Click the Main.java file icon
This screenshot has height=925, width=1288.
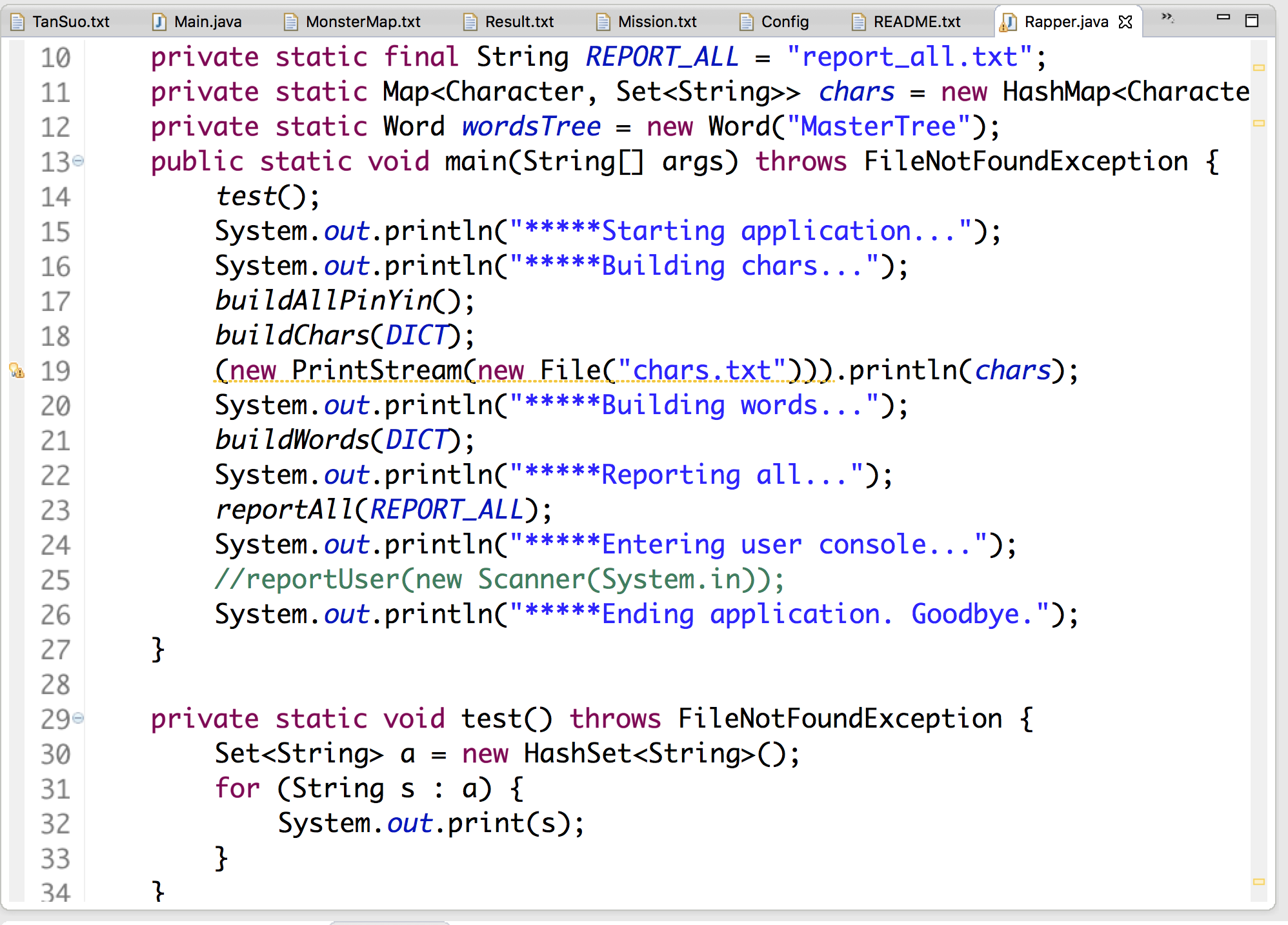click(159, 23)
